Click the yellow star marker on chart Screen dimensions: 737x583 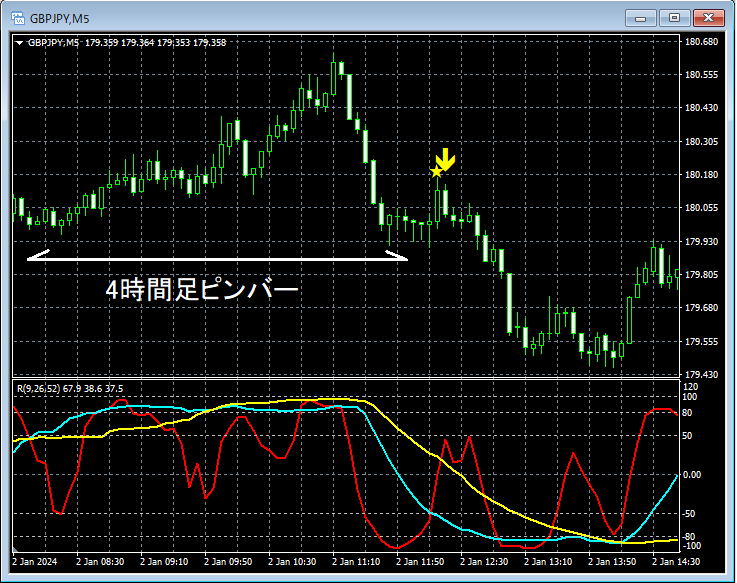tap(437, 172)
